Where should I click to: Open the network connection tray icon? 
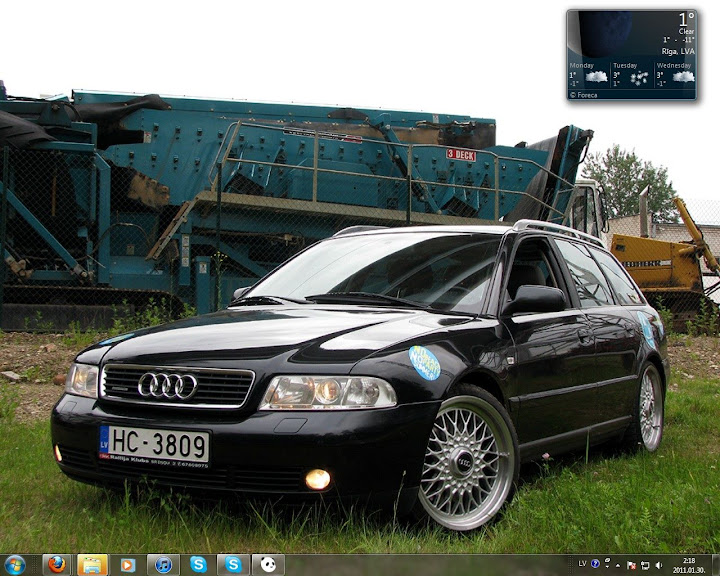[645, 565]
